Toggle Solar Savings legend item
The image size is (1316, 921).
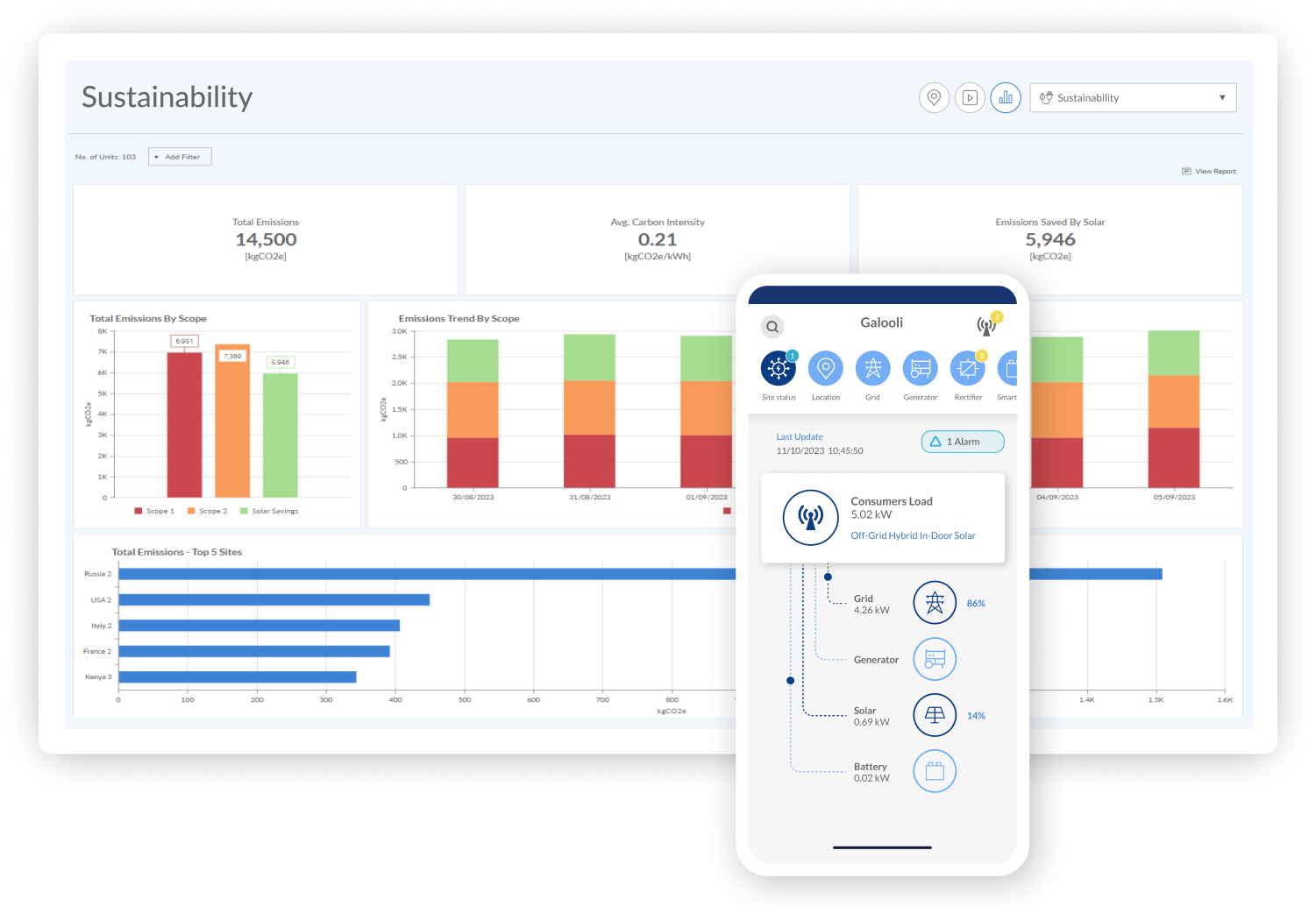tap(269, 511)
